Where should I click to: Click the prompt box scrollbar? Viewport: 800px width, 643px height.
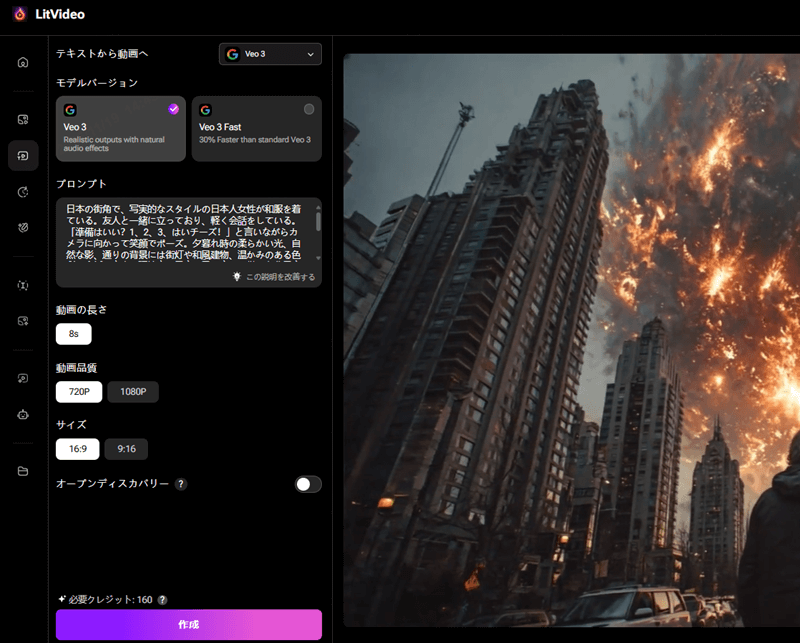(318, 222)
